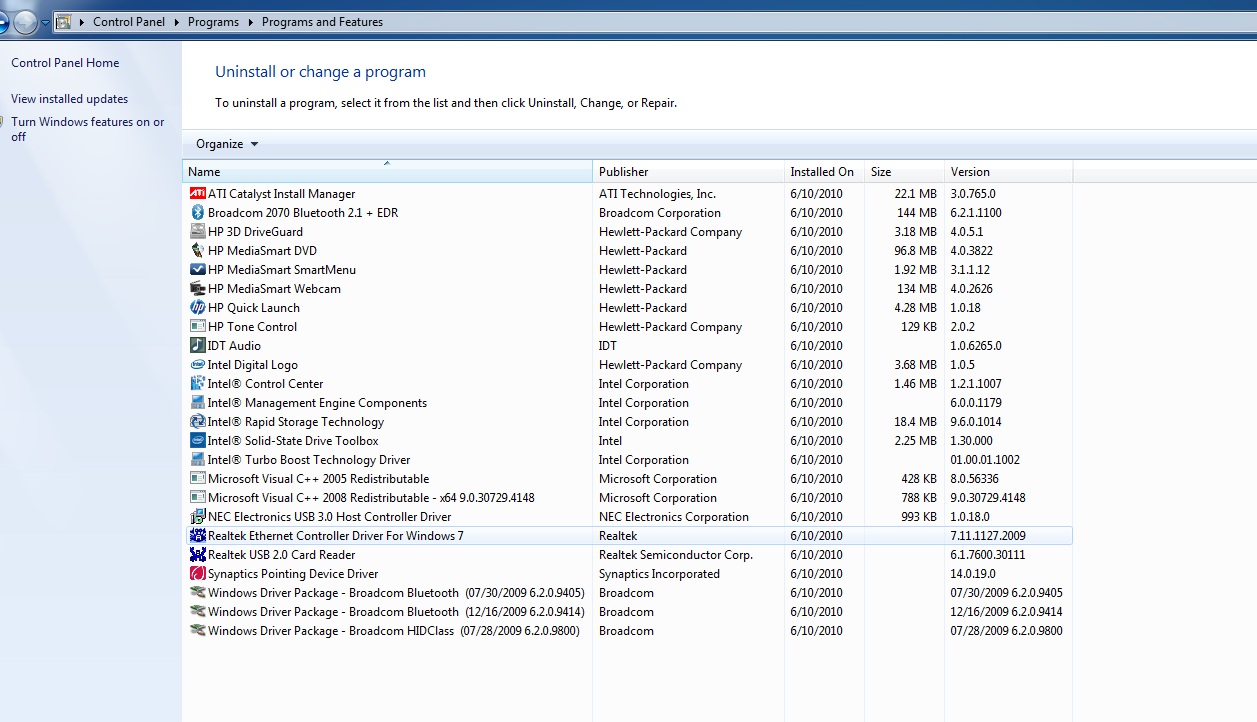Click size value 22.1 MB
Image resolution: width=1257 pixels, height=722 pixels.
point(916,194)
